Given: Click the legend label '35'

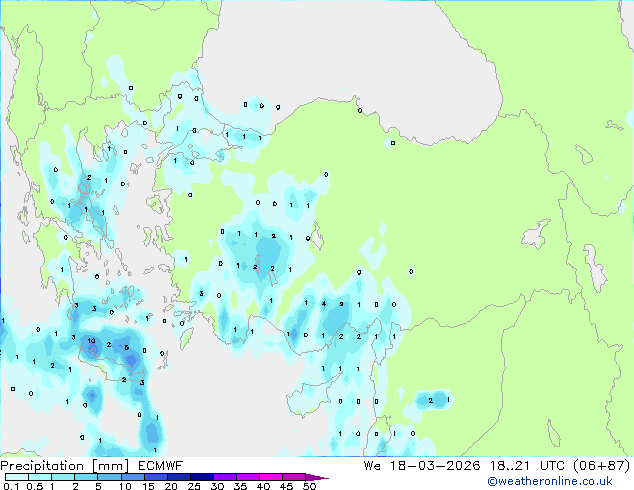Looking at the screenshot, I should (240, 486).
